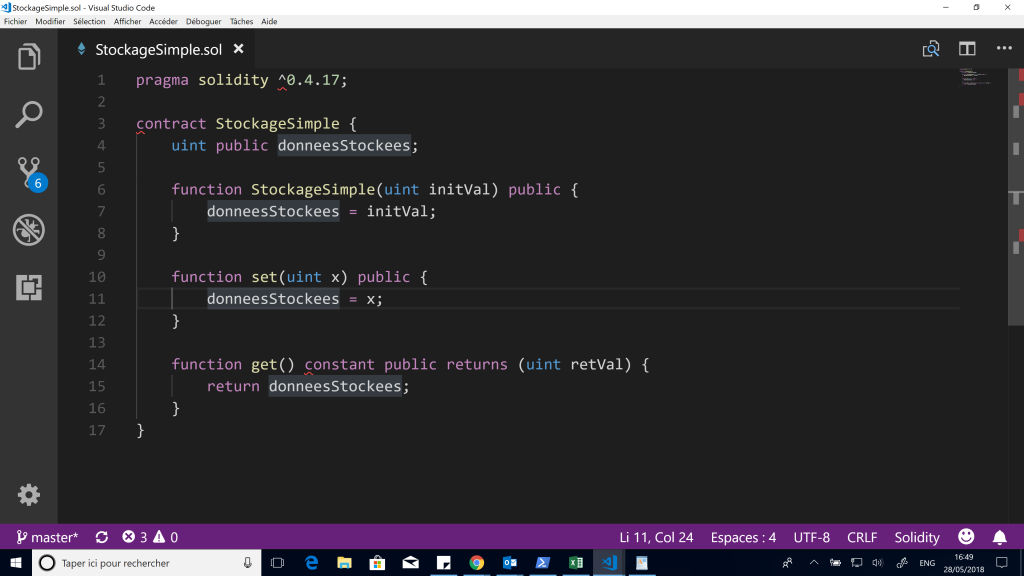Viewport: 1024px width, 576px height.
Task: Open the Manage gear menu
Action: (x=29, y=494)
